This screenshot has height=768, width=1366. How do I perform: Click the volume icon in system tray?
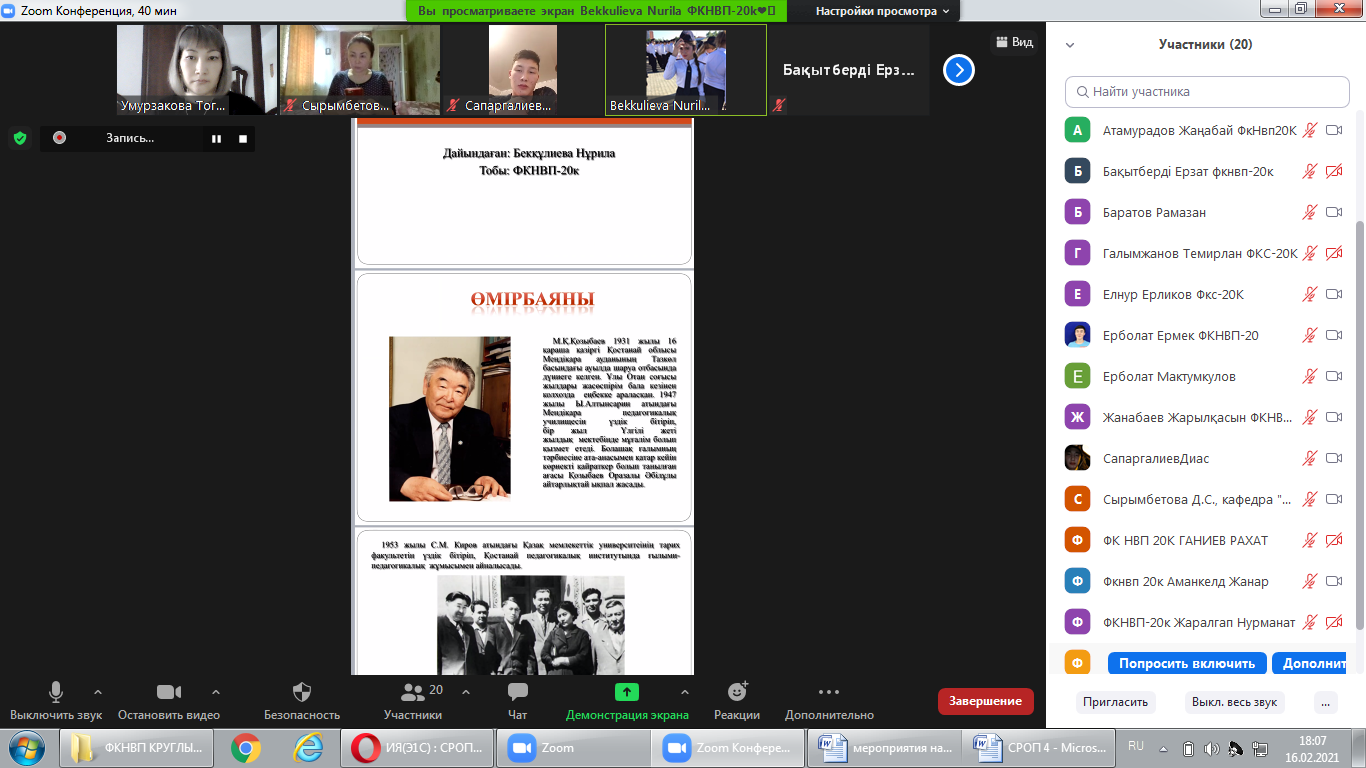point(1211,748)
